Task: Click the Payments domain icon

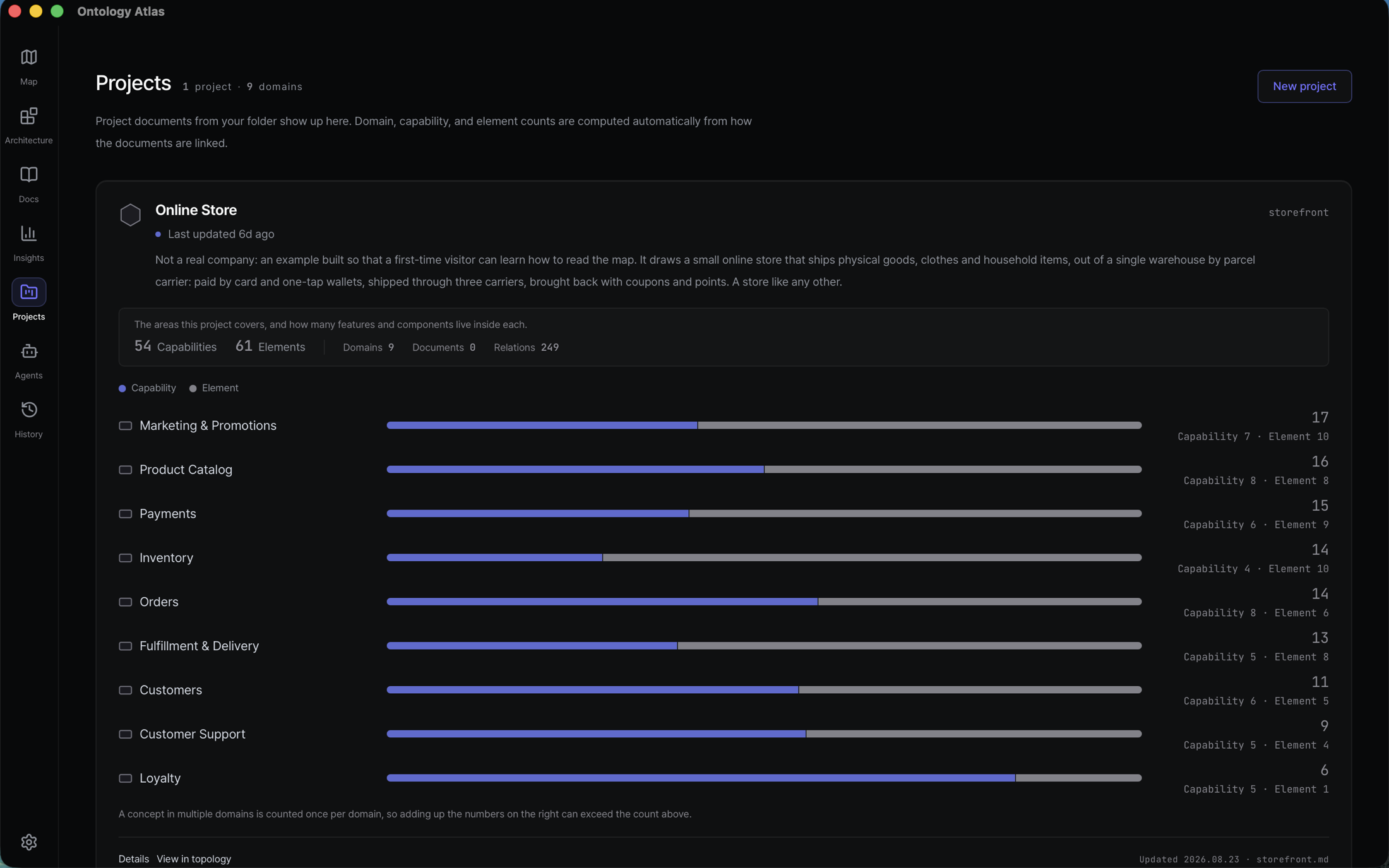Action: click(x=126, y=514)
